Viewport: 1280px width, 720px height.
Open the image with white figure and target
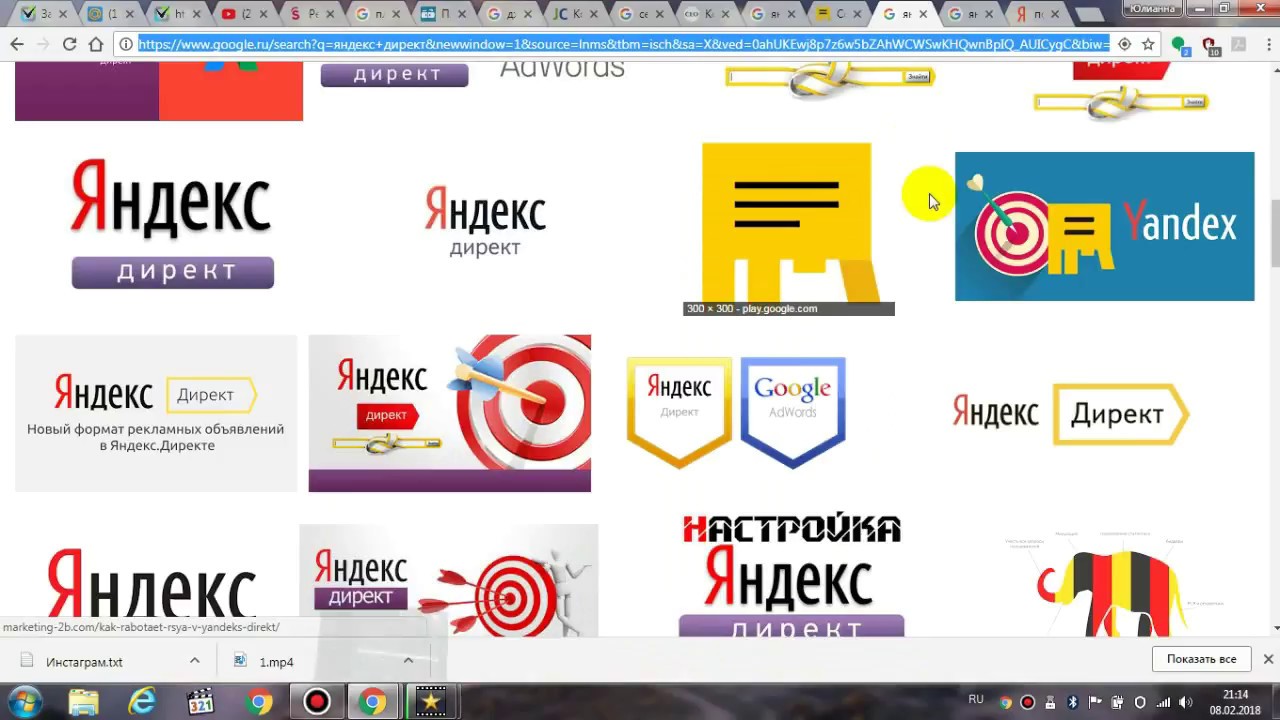pyautogui.click(x=448, y=580)
